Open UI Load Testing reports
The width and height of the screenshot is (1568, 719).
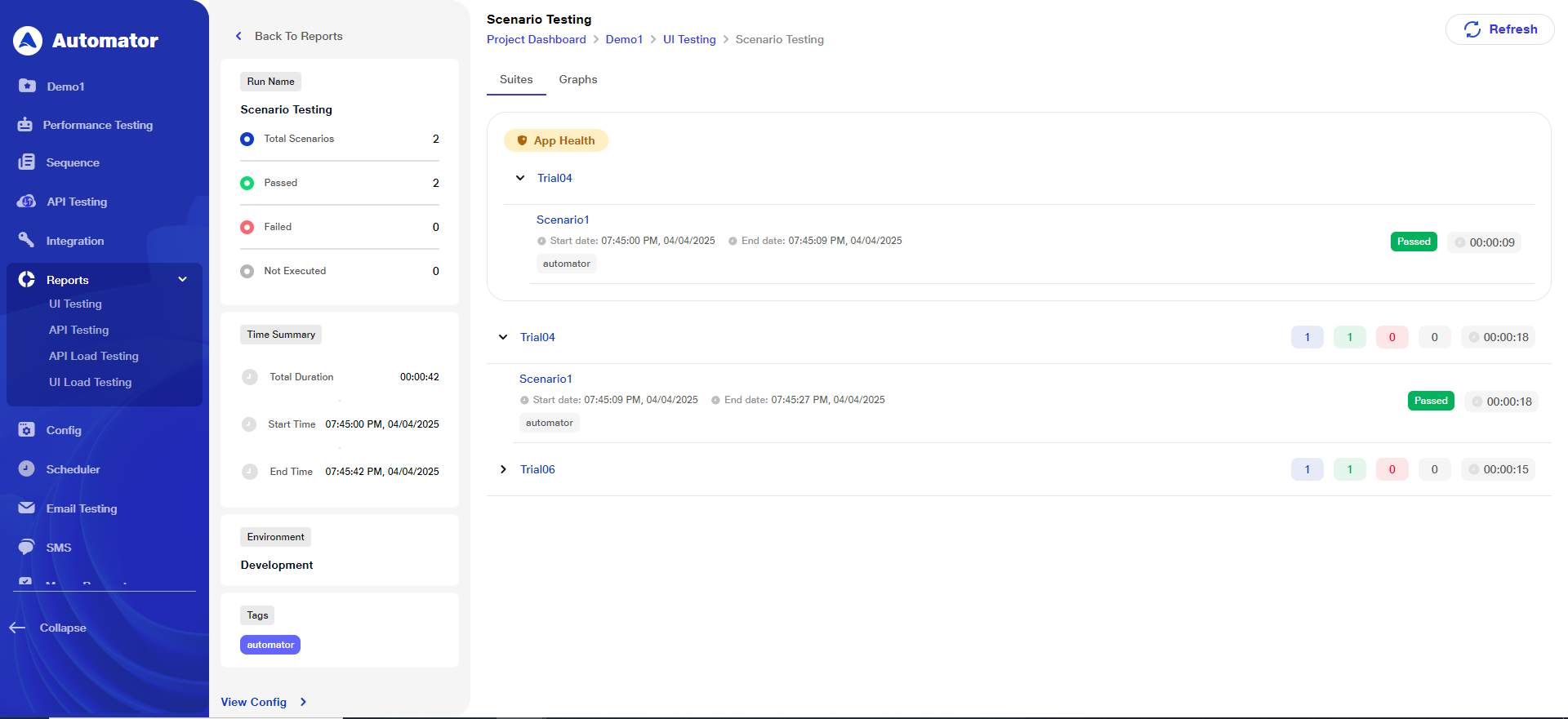pyautogui.click(x=90, y=382)
